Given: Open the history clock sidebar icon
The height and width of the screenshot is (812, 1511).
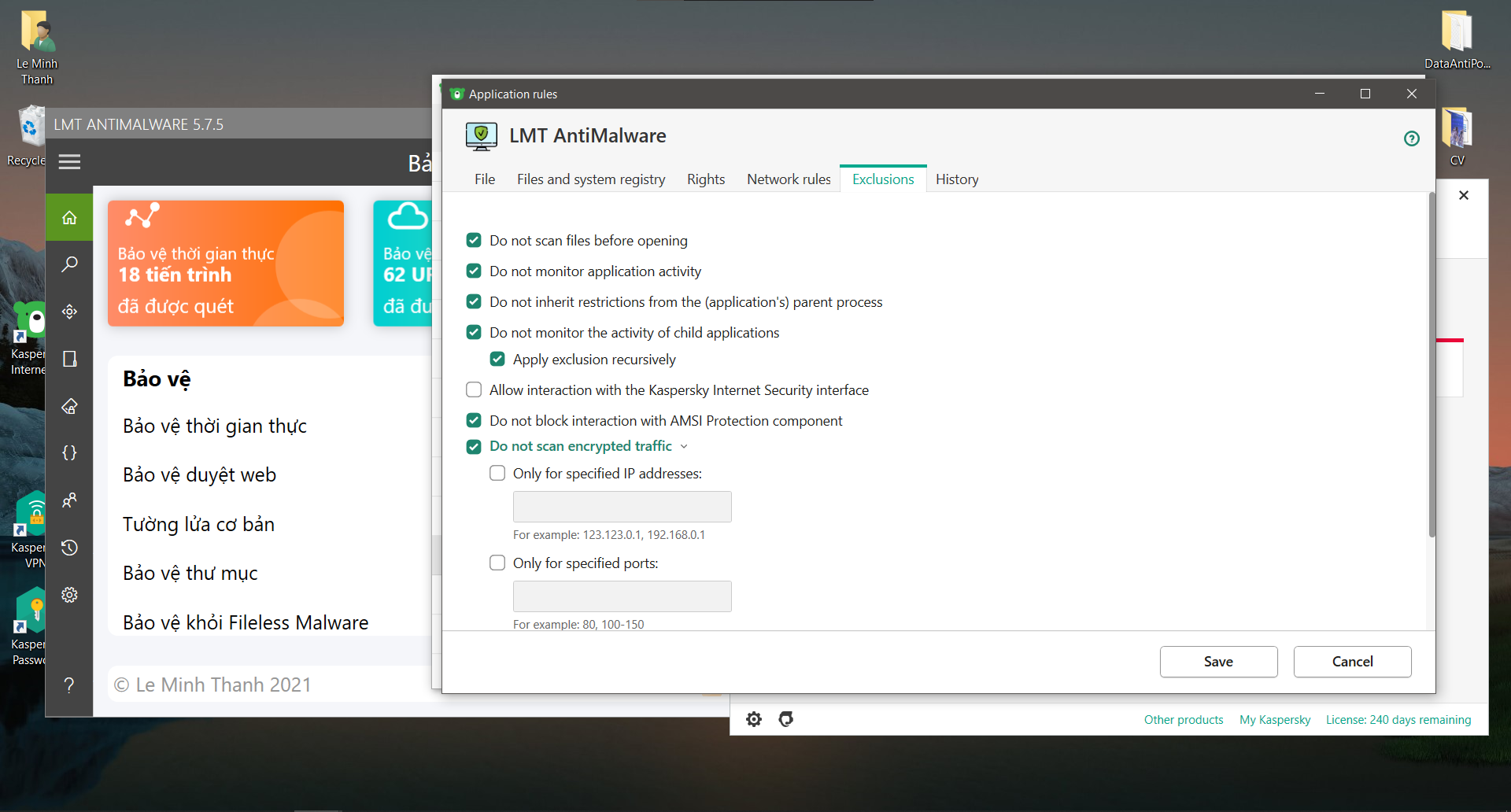Looking at the screenshot, I should pyautogui.click(x=69, y=548).
